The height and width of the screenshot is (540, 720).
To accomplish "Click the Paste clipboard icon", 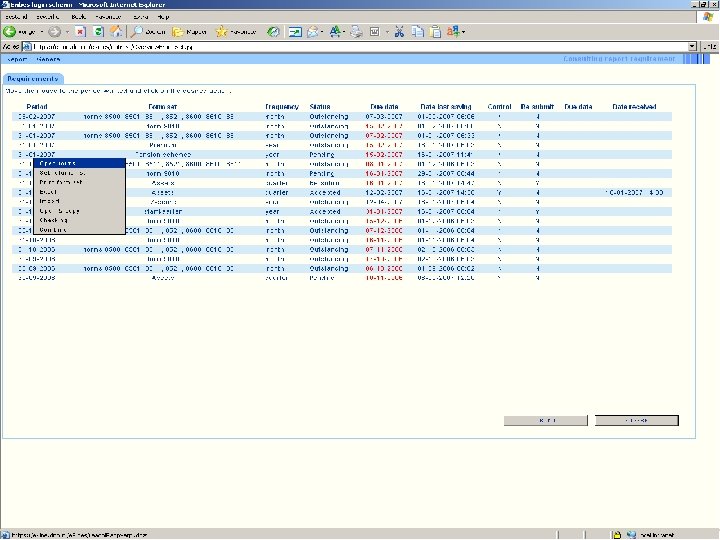I will coord(436,32).
